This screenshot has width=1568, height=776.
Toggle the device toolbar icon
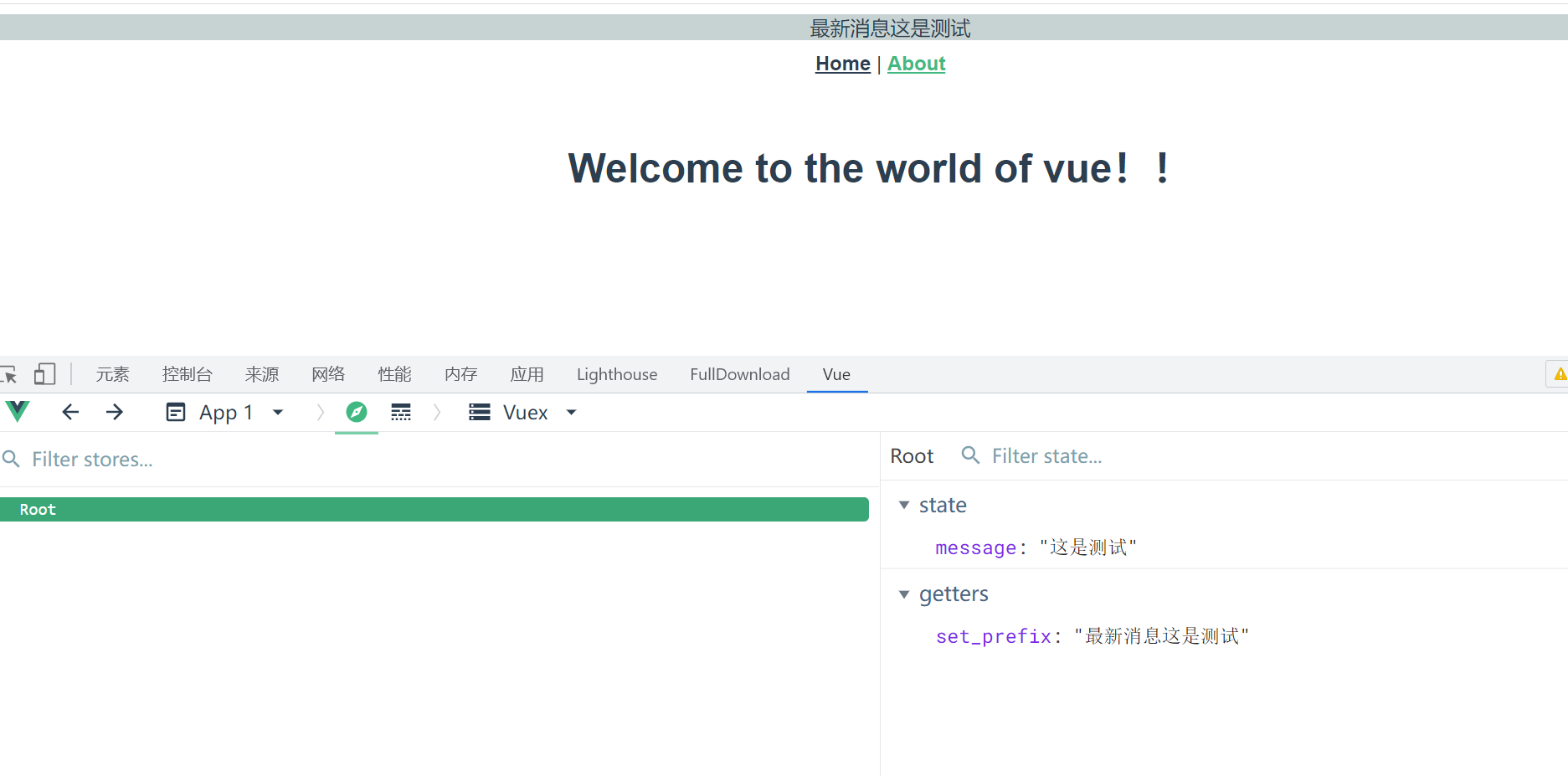pyautogui.click(x=44, y=374)
